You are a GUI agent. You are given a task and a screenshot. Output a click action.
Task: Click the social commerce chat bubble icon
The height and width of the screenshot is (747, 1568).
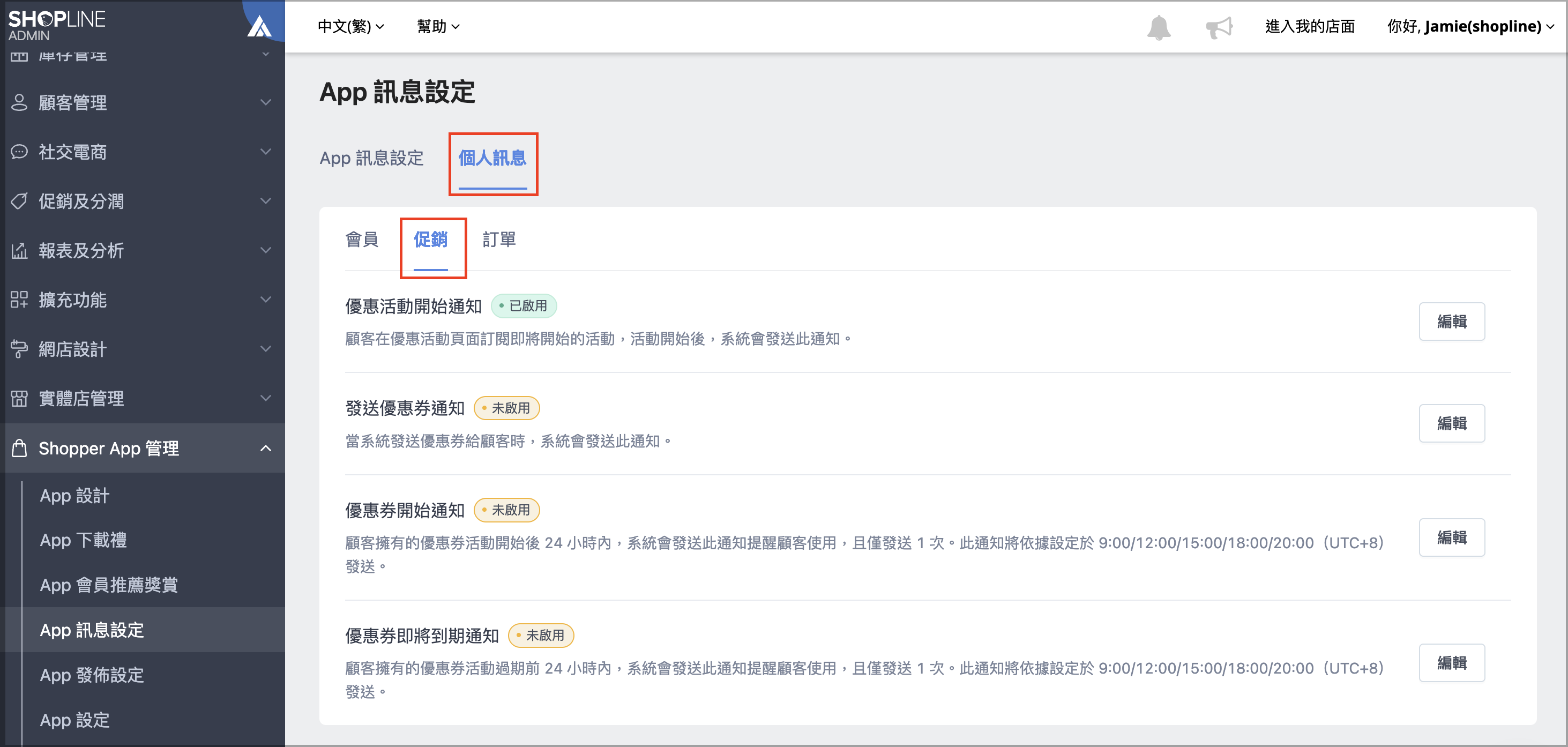point(19,152)
